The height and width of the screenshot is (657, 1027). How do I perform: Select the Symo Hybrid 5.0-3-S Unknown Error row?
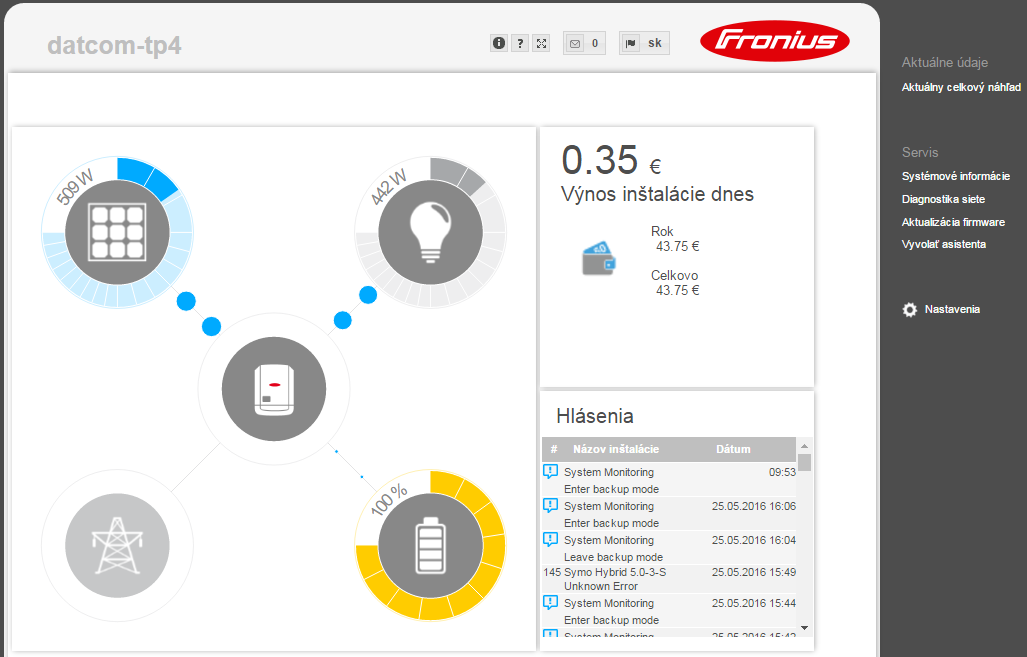point(669,579)
